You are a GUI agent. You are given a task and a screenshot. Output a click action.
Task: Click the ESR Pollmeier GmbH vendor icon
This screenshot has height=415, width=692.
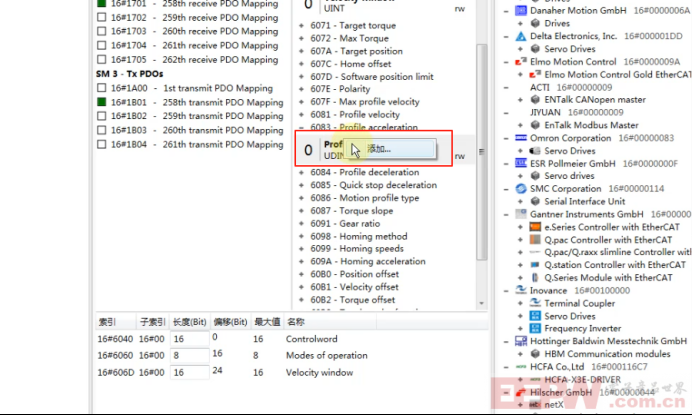pos(521,164)
